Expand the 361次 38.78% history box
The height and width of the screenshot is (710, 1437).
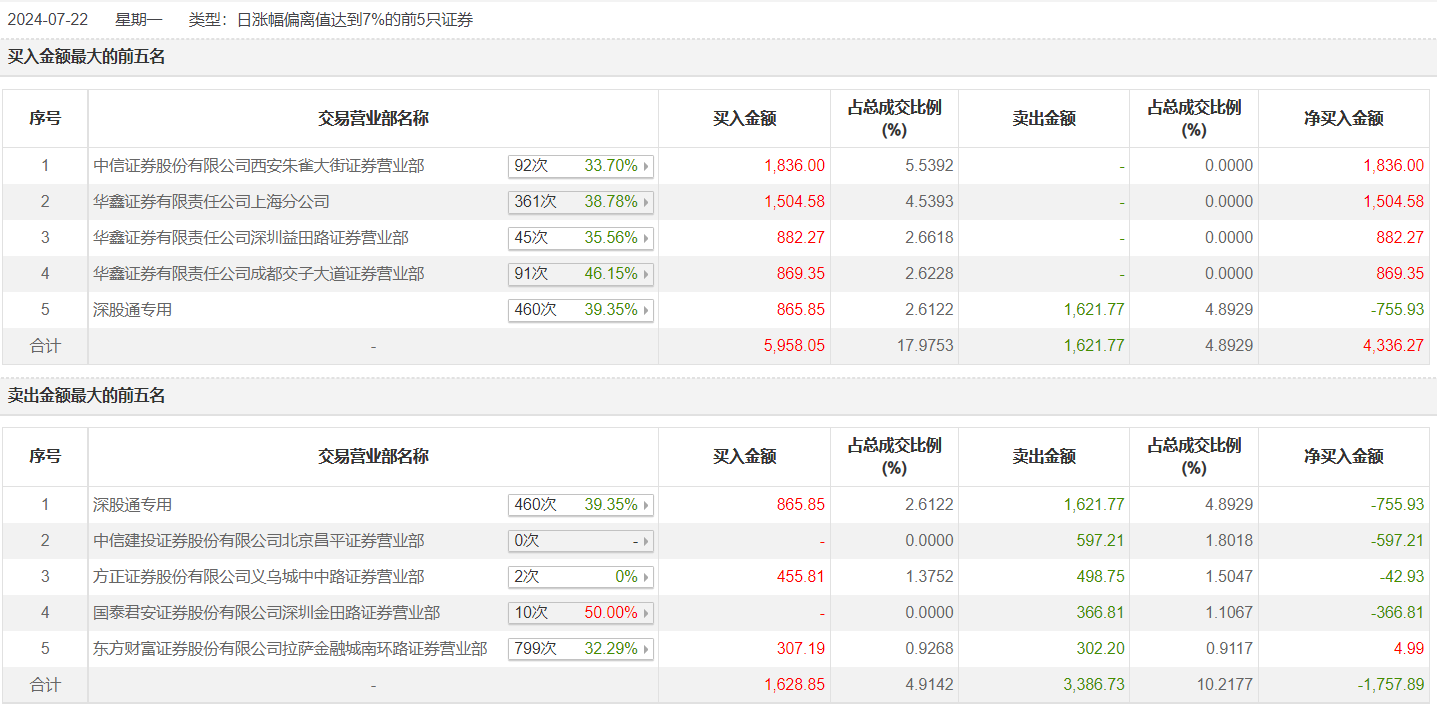(x=581, y=202)
